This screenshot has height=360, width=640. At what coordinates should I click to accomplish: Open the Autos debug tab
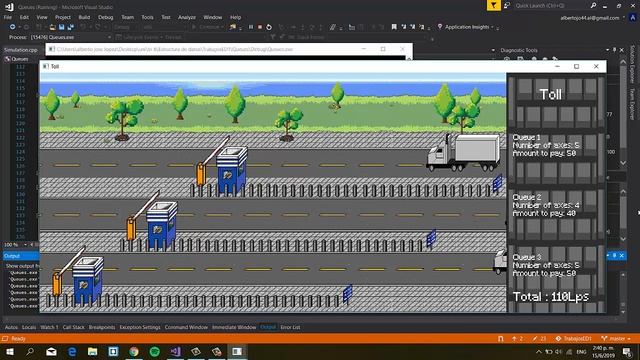pos(11,327)
